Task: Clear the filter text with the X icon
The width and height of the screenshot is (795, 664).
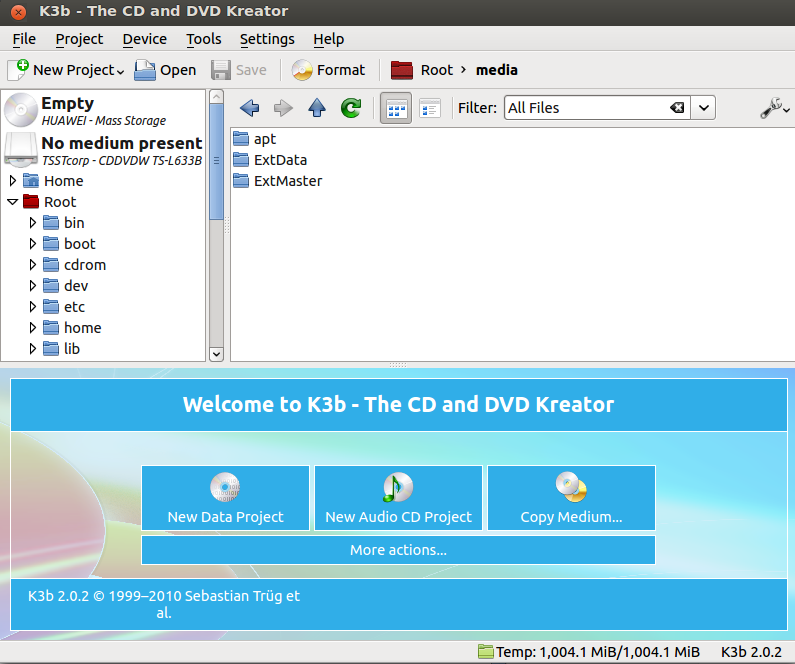Action: pos(677,107)
